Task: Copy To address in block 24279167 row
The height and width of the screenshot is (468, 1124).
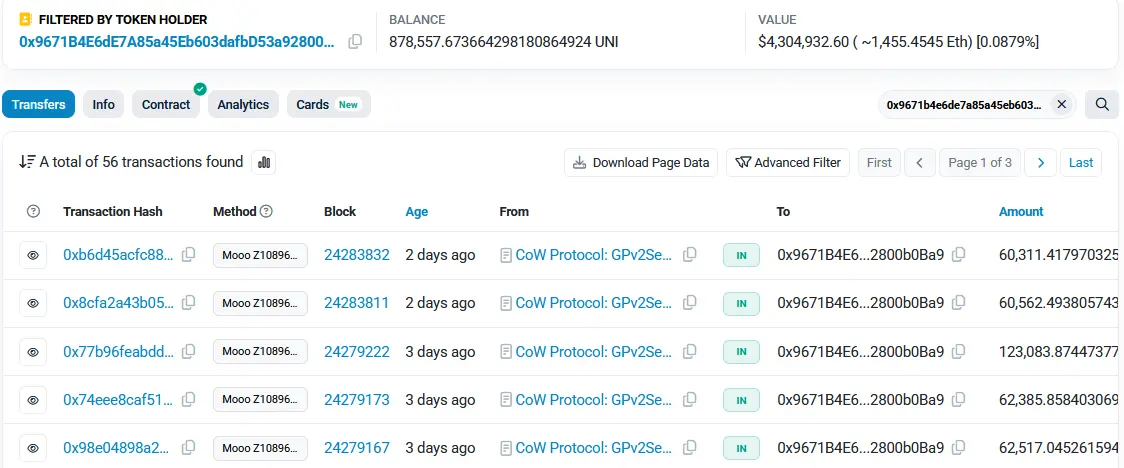Action: click(x=958, y=448)
